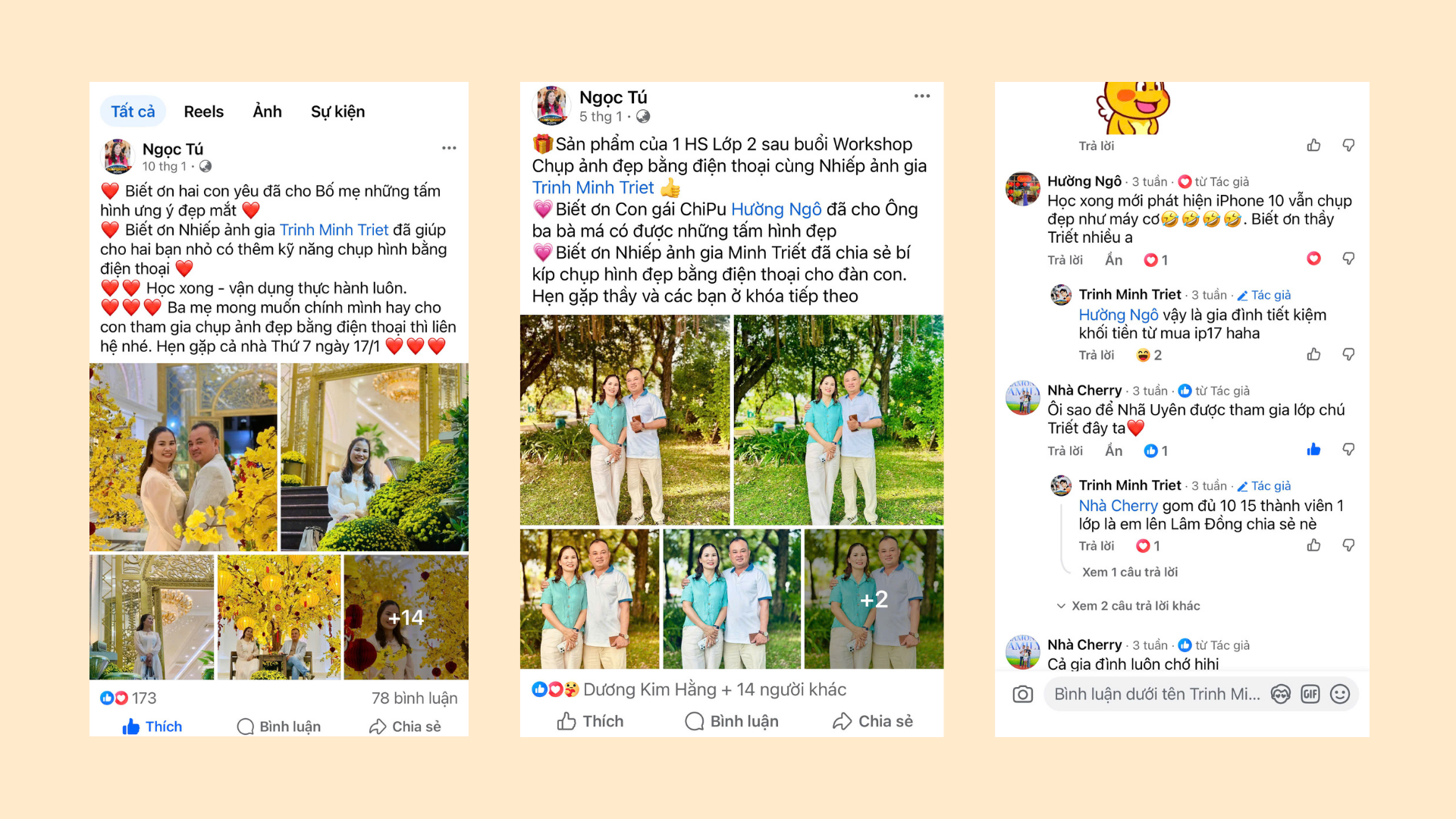The height and width of the screenshot is (819, 1456).
Task: Open avatar sticker icon in comment box
Action: 1281,695
